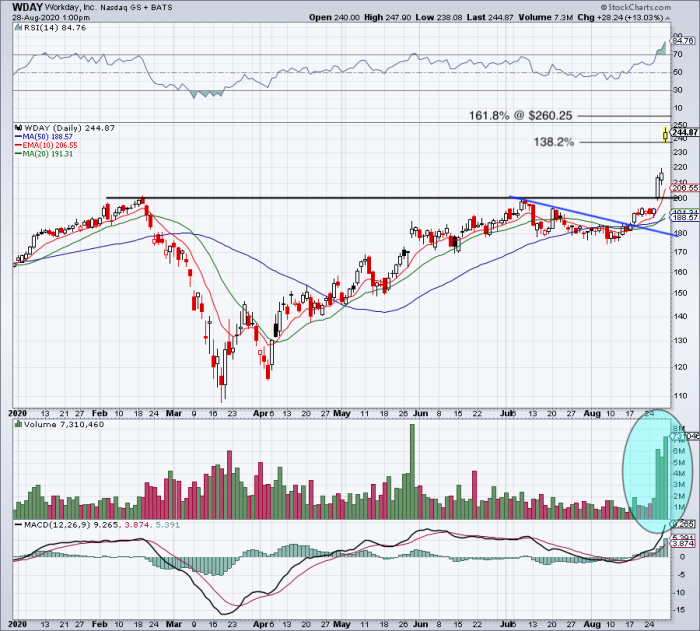The image size is (700, 631).
Task: Click the WDAY ticker symbol in the header
Action: tap(28, 7)
